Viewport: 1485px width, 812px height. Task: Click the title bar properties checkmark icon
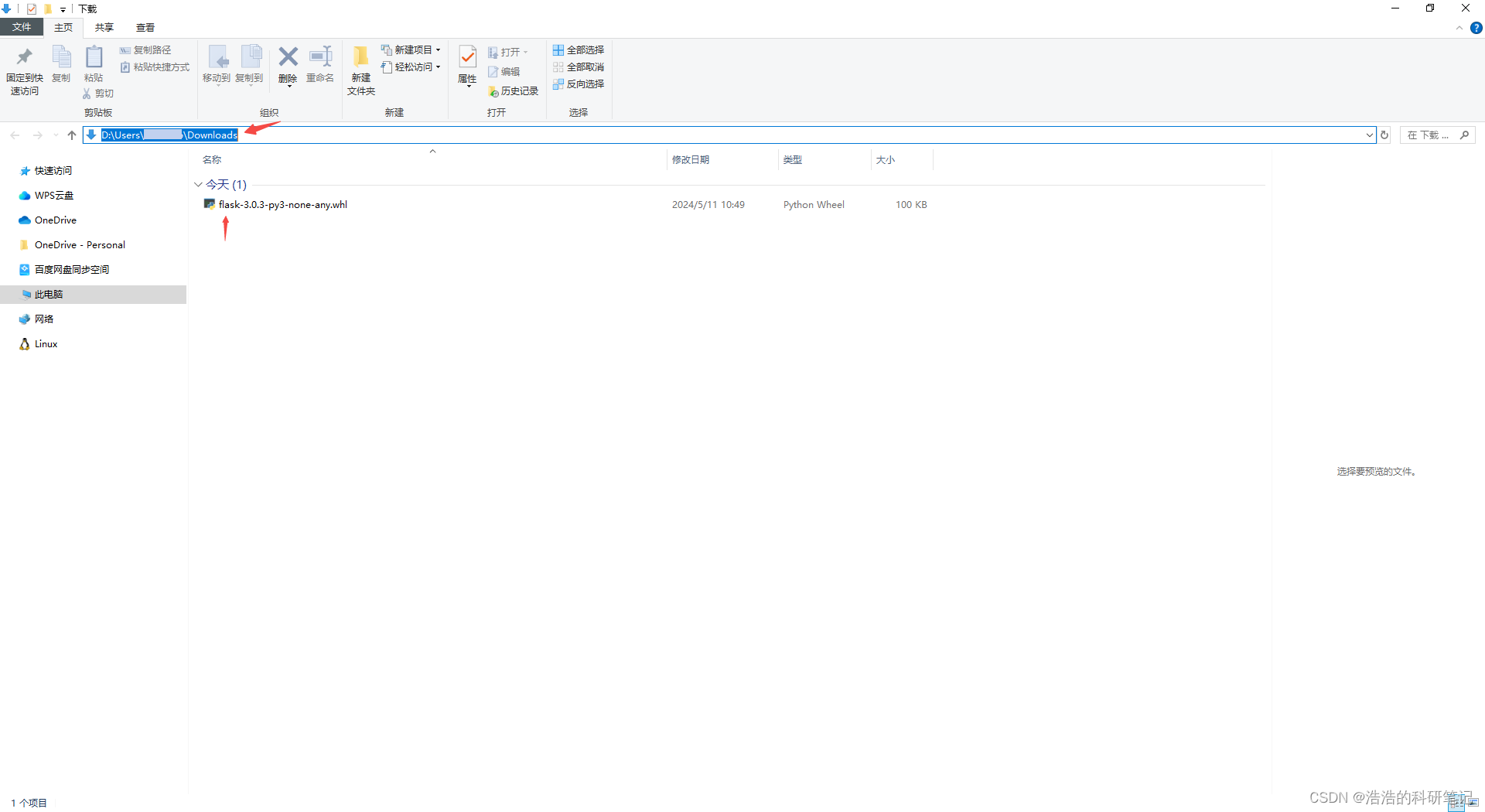32,9
